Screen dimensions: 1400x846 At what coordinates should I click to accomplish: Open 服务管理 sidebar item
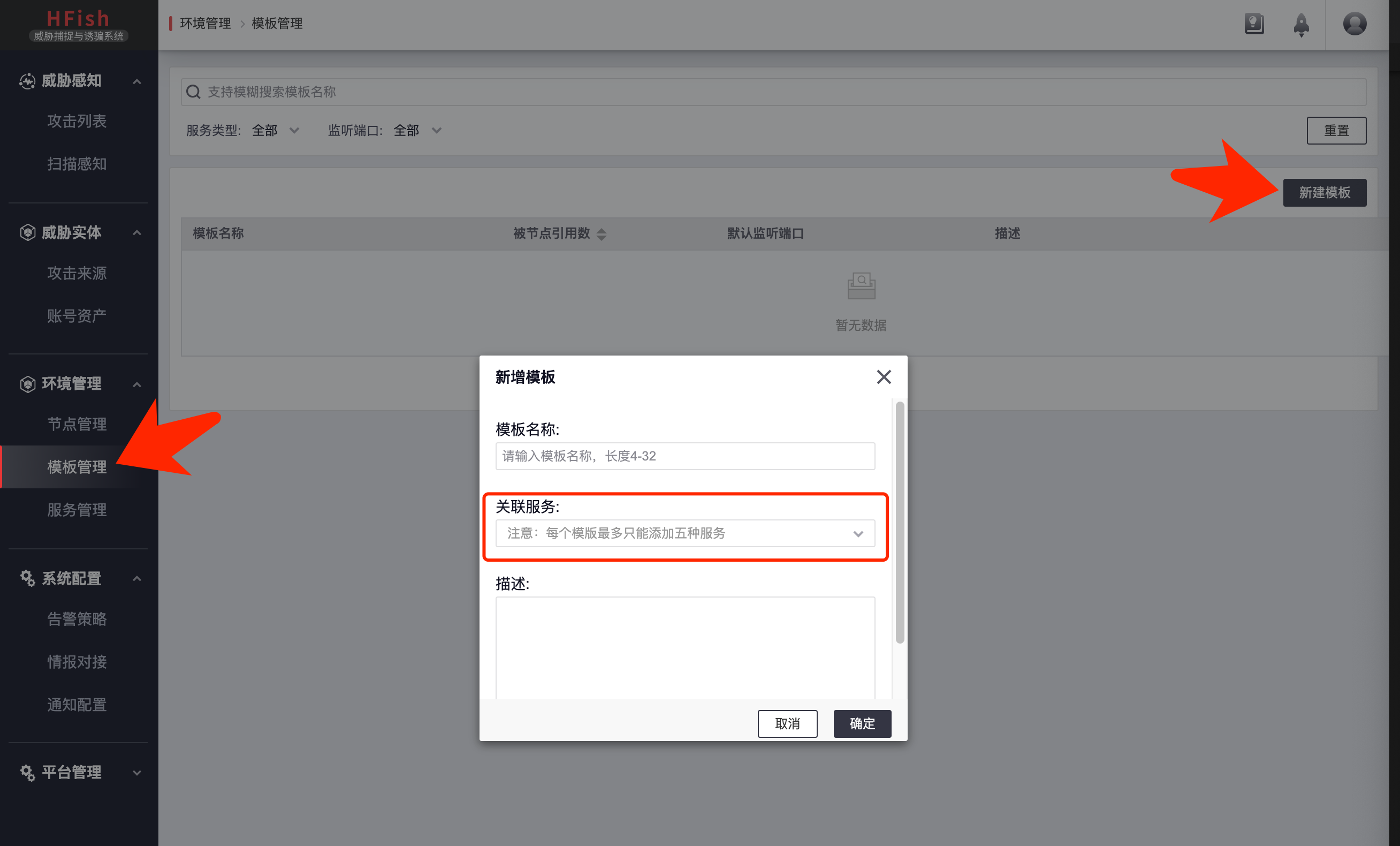(x=77, y=510)
